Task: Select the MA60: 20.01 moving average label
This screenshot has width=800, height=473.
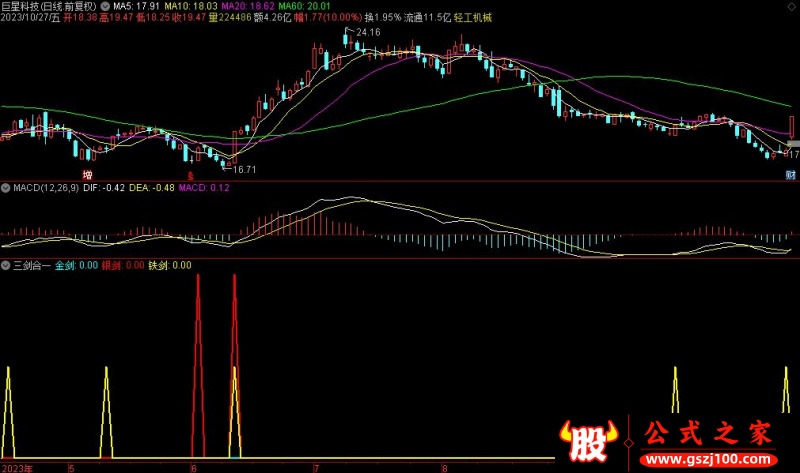Action: pyautogui.click(x=305, y=7)
